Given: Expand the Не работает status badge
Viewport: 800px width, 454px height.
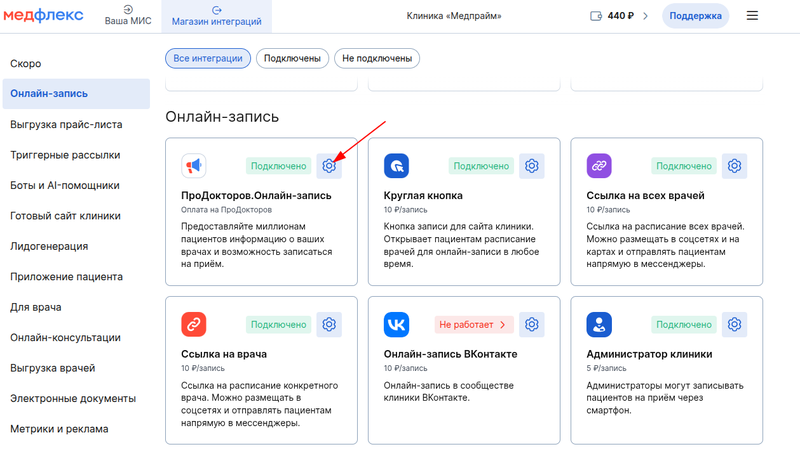Looking at the screenshot, I should 474,324.
